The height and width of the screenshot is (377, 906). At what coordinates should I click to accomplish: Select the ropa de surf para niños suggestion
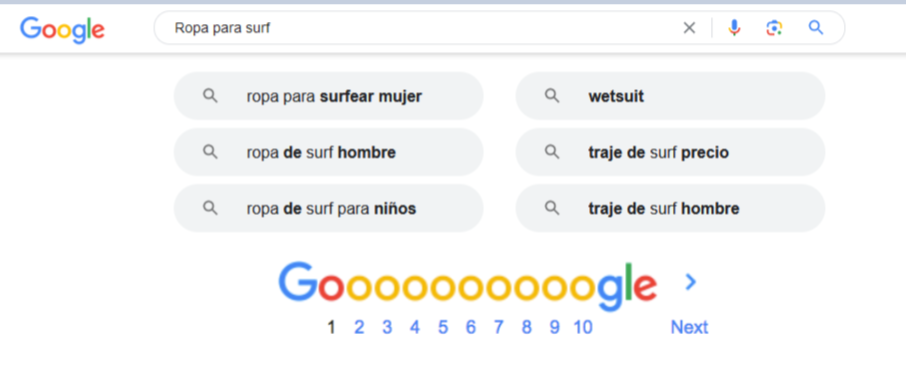pyautogui.click(x=328, y=208)
